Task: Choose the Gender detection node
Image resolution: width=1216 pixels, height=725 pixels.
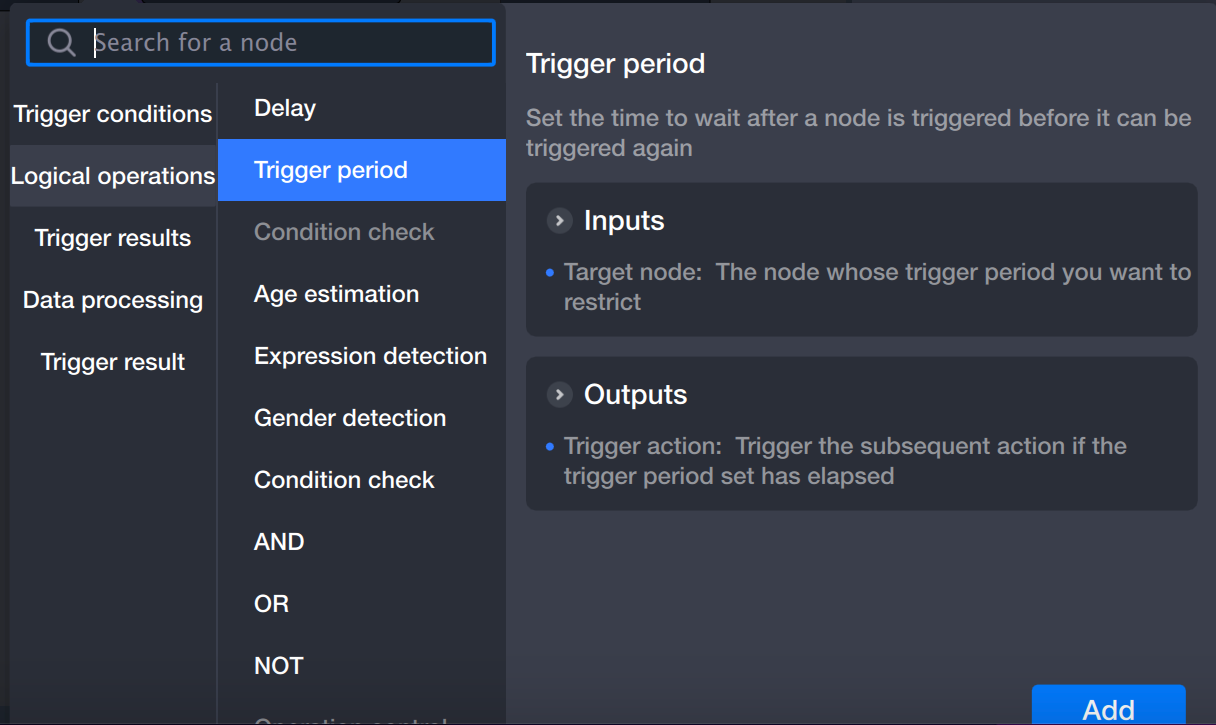Action: coord(350,418)
